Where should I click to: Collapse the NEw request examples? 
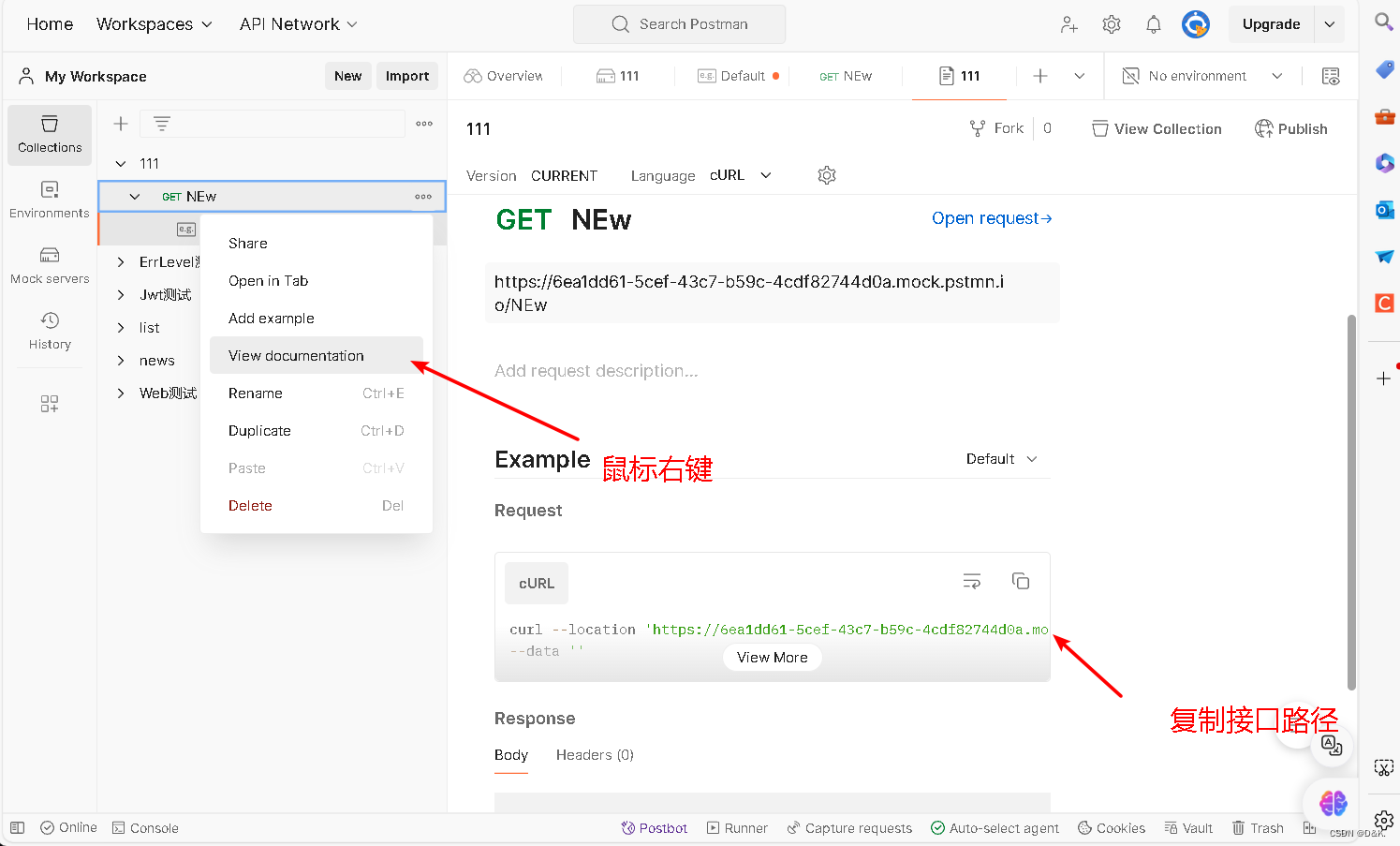click(x=135, y=197)
